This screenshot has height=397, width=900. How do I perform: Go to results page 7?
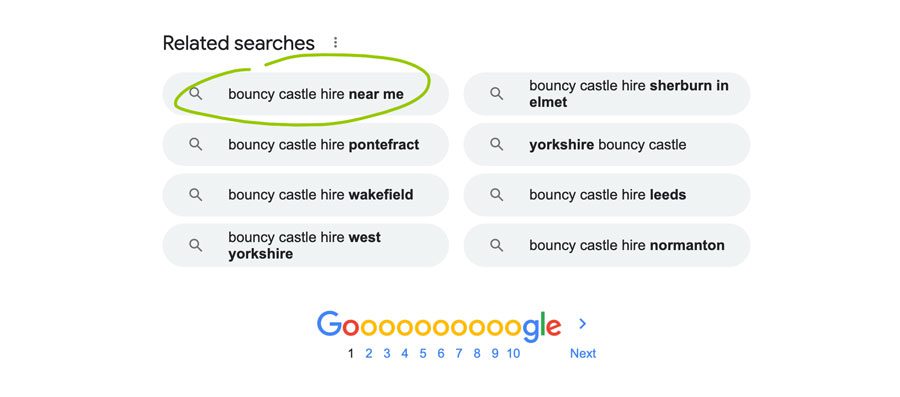459,353
